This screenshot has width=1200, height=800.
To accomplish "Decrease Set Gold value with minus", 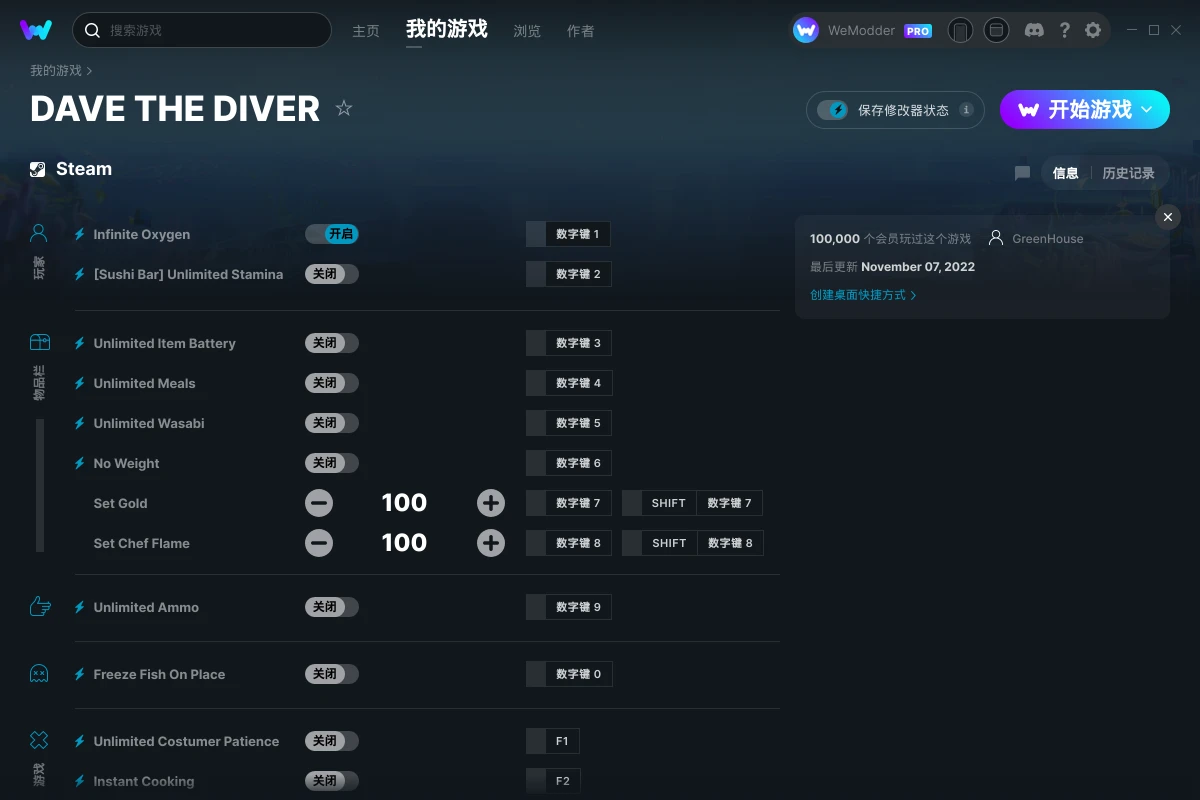I will (x=319, y=503).
